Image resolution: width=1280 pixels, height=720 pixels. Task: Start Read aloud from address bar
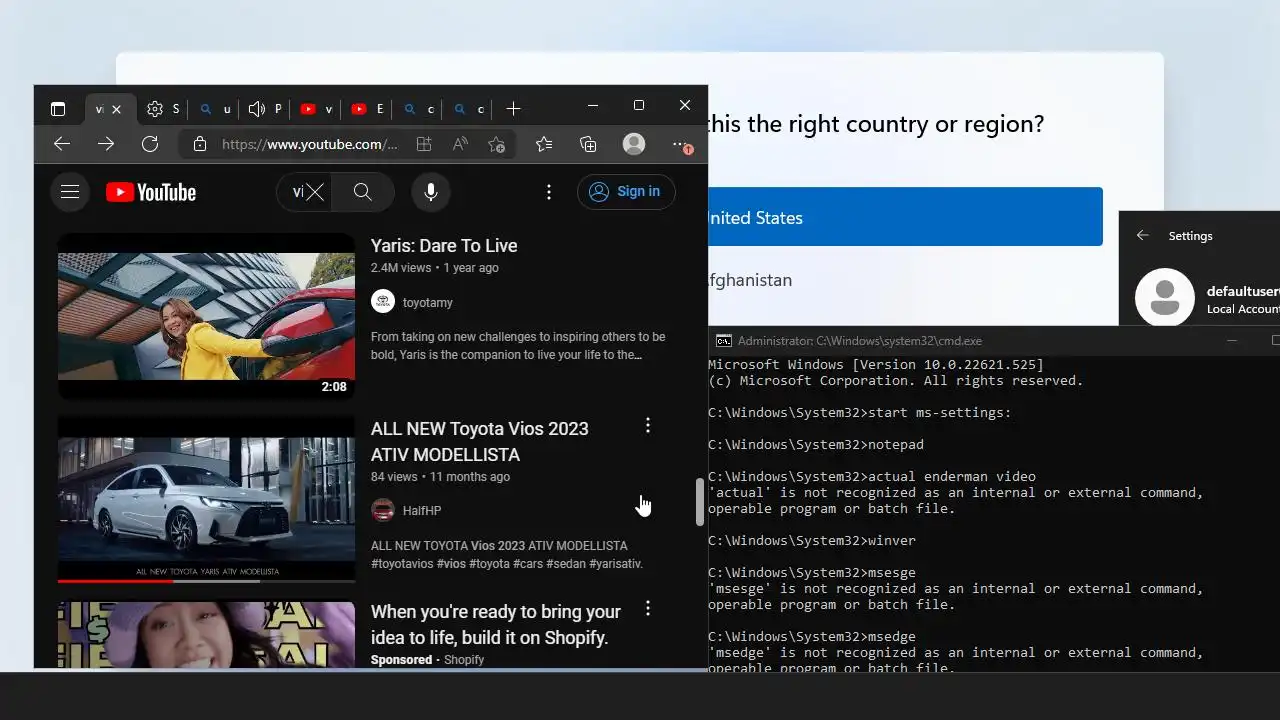coord(460,144)
